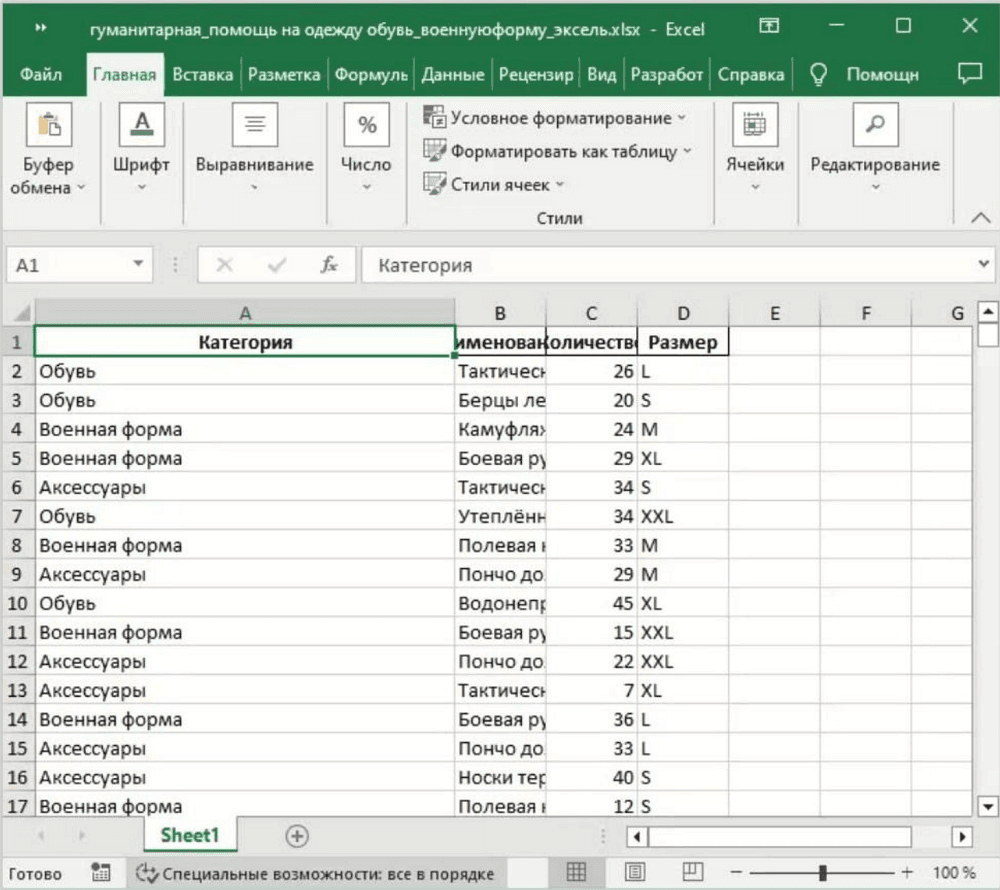Screen dimensions: 1000x890
Task: Open the Вставка ribbon tab
Action: pos(202,75)
